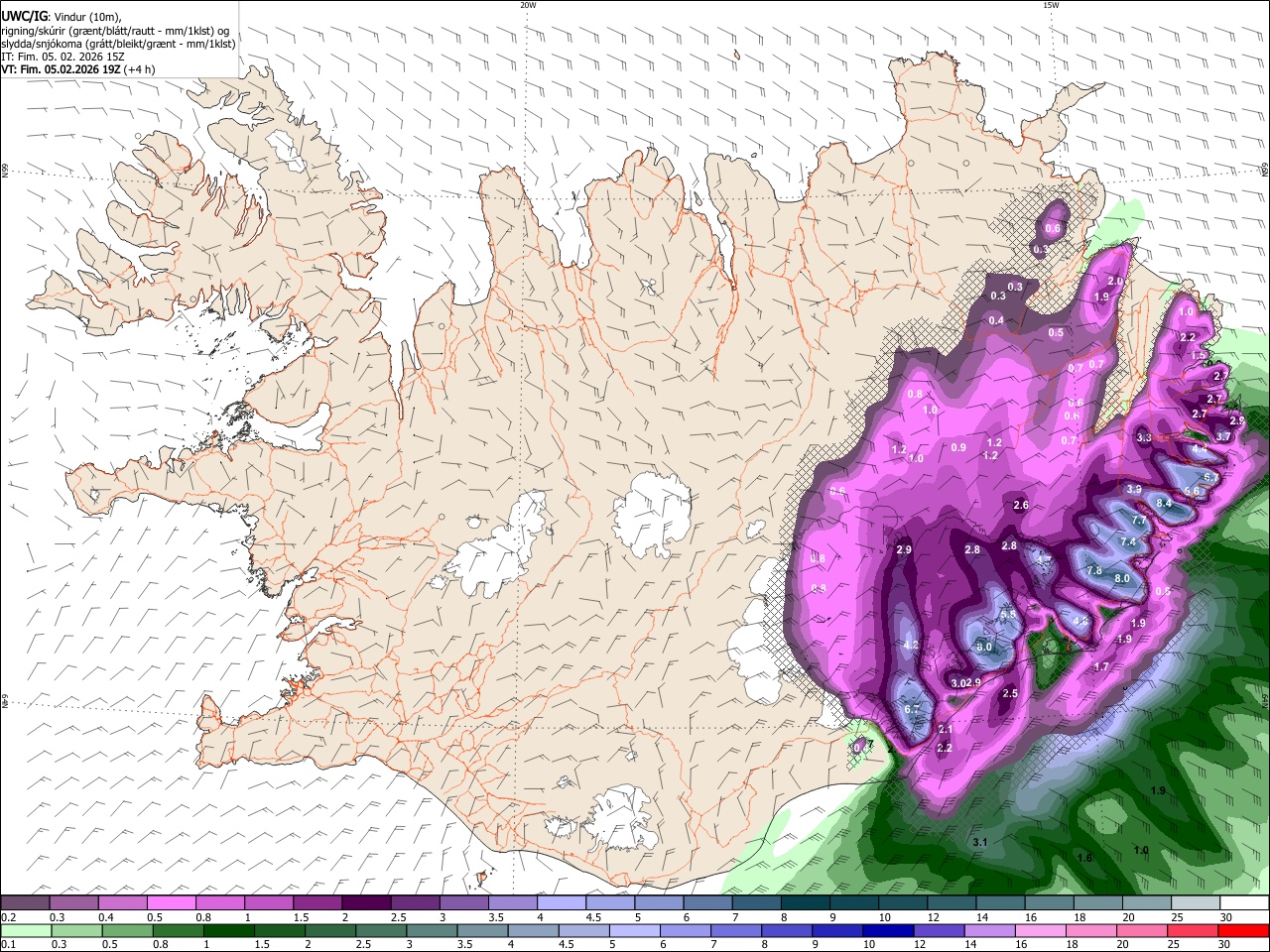Click the 2.6 precipitation value on the map
Screen dimensions: 1270x952
click(1021, 506)
